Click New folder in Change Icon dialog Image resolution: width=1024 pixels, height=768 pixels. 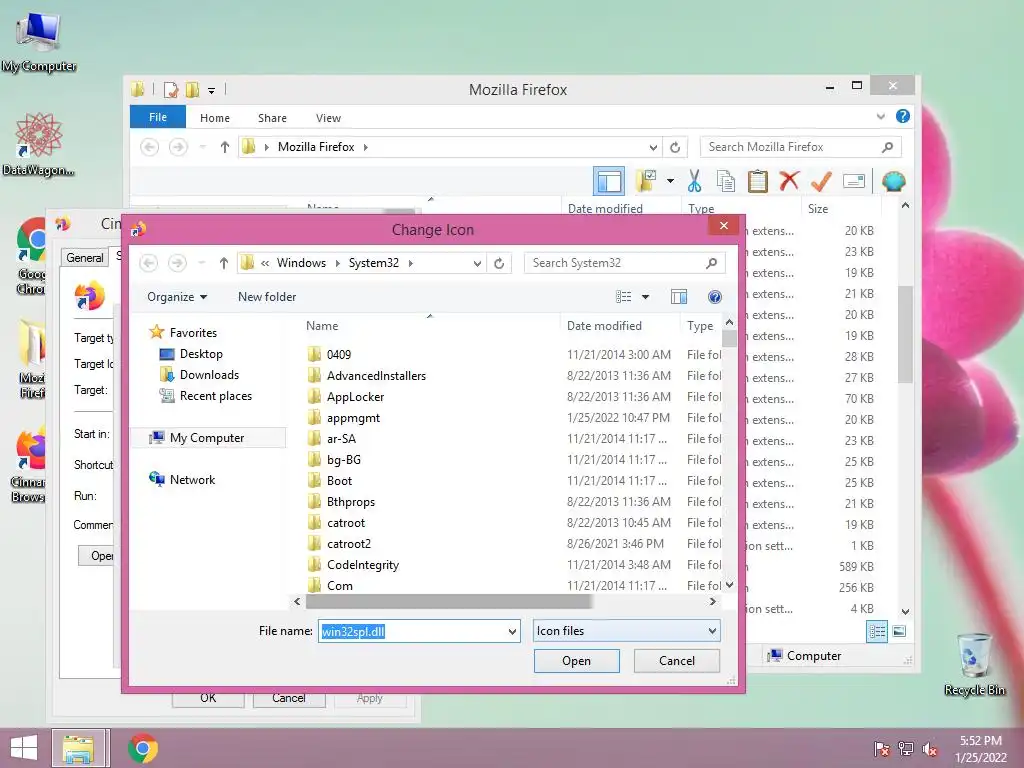pos(267,297)
